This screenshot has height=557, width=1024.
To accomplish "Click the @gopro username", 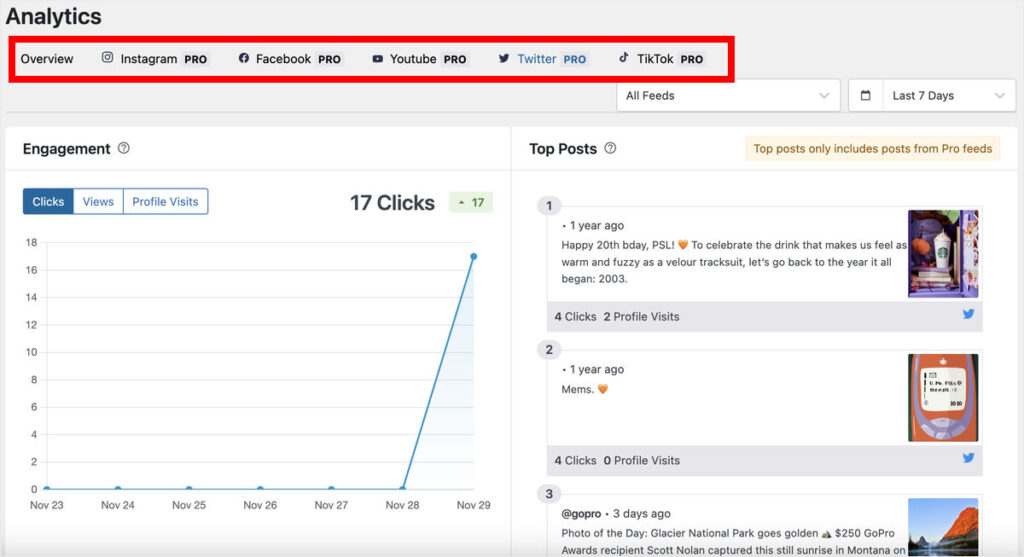I will (581, 513).
